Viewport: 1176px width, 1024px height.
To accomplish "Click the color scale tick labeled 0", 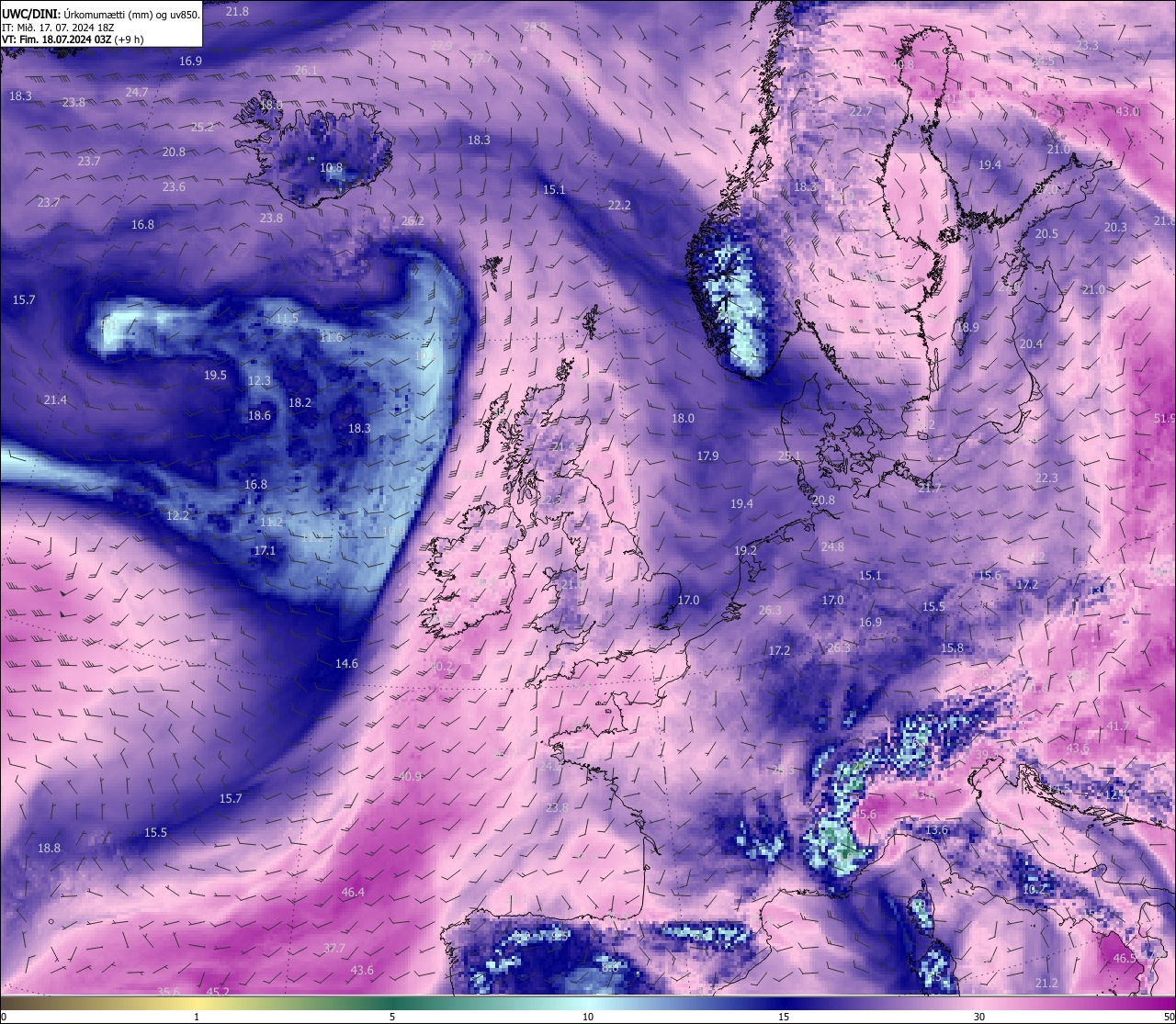I will pos(4,1017).
